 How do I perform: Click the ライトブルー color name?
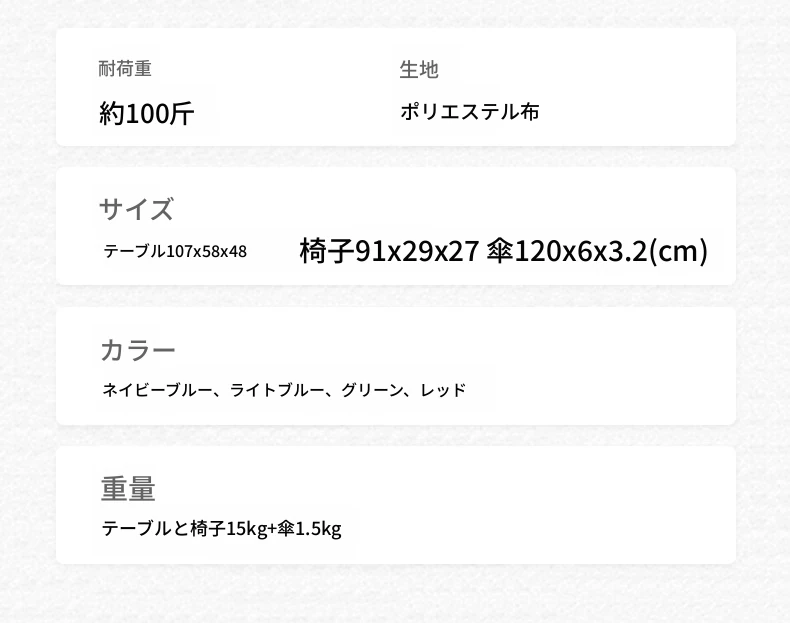click(x=277, y=390)
